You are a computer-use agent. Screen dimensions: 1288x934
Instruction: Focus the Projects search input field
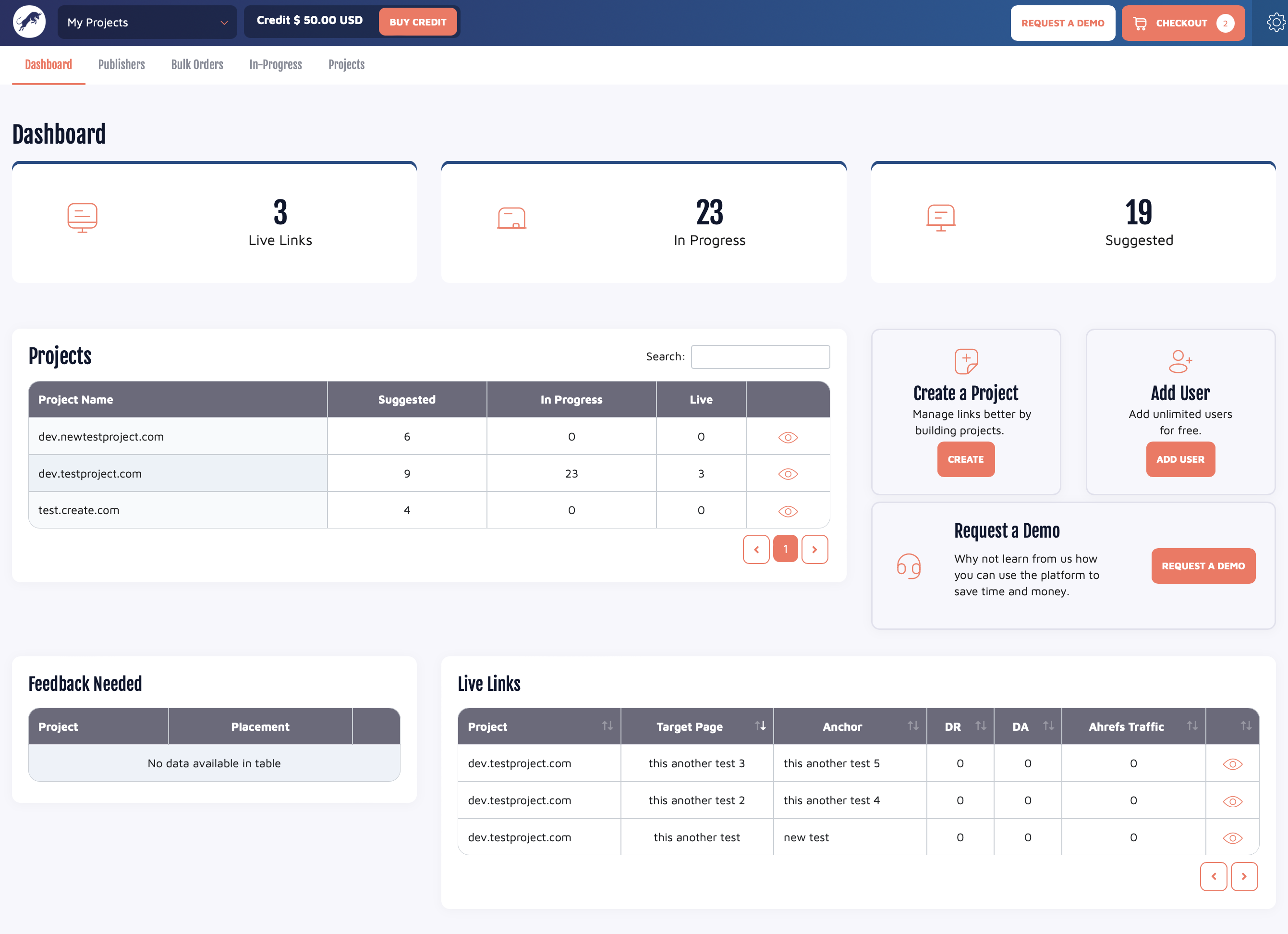coord(760,356)
